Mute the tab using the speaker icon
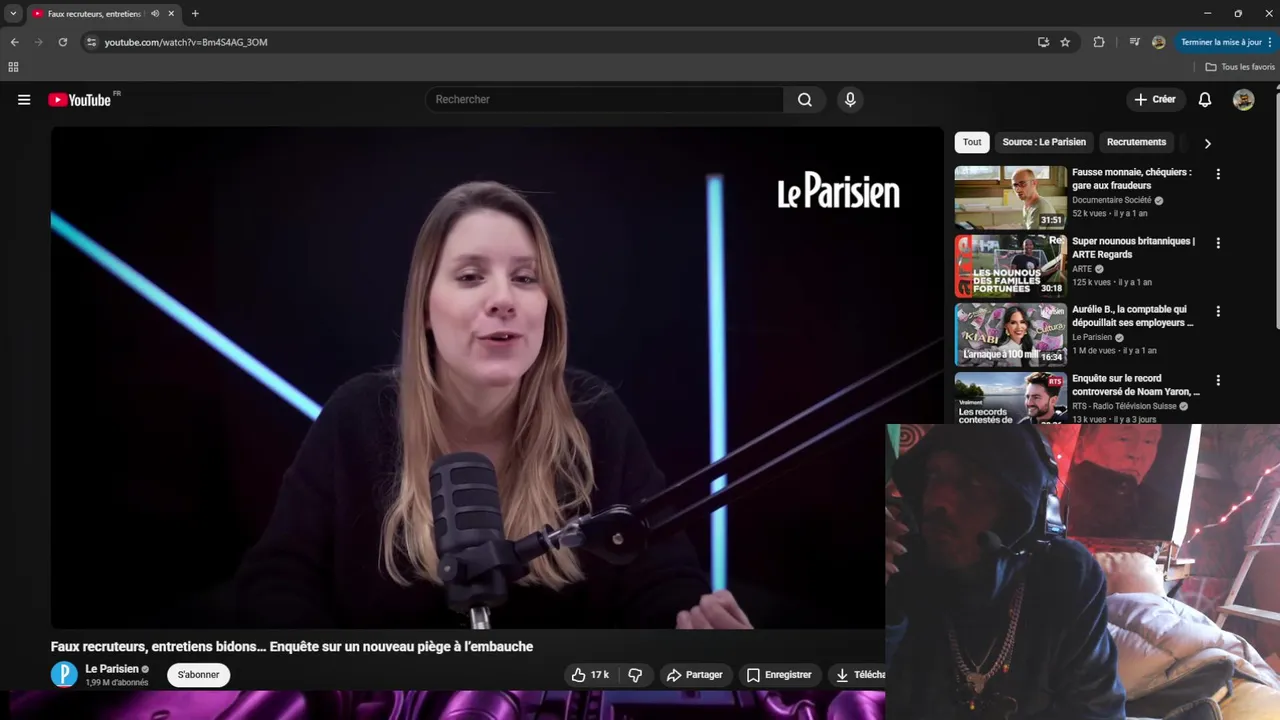The width and height of the screenshot is (1280, 720). (x=155, y=13)
